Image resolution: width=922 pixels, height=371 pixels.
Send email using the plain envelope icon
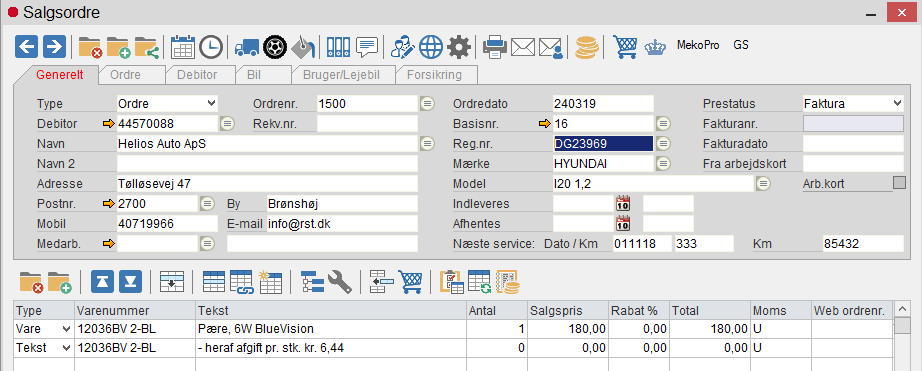click(x=522, y=46)
